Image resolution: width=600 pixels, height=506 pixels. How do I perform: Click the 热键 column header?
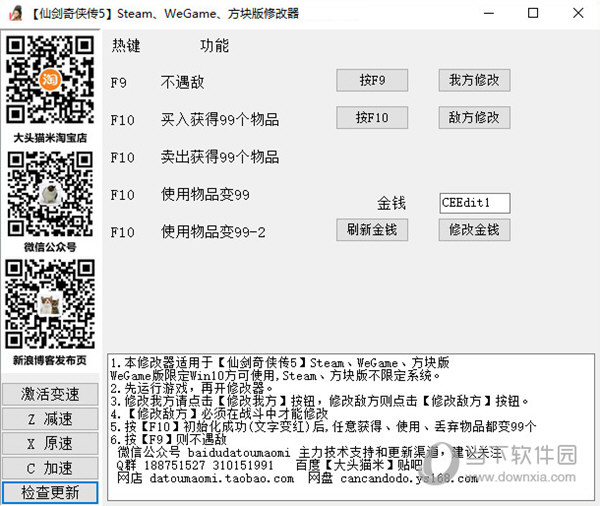pyautogui.click(x=126, y=46)
